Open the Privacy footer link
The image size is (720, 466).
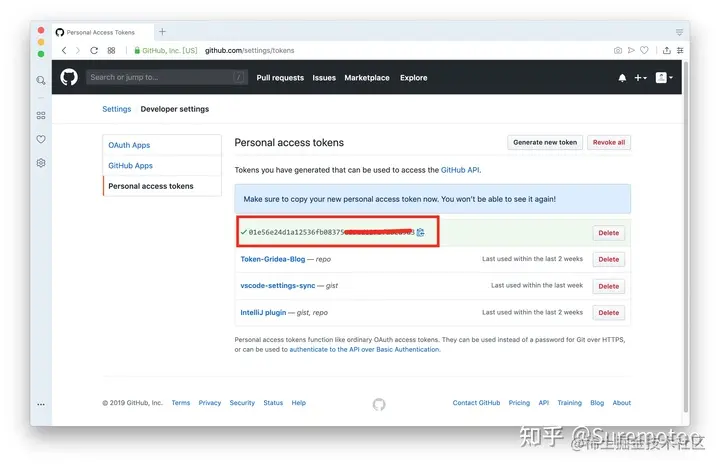coord(209,403)
